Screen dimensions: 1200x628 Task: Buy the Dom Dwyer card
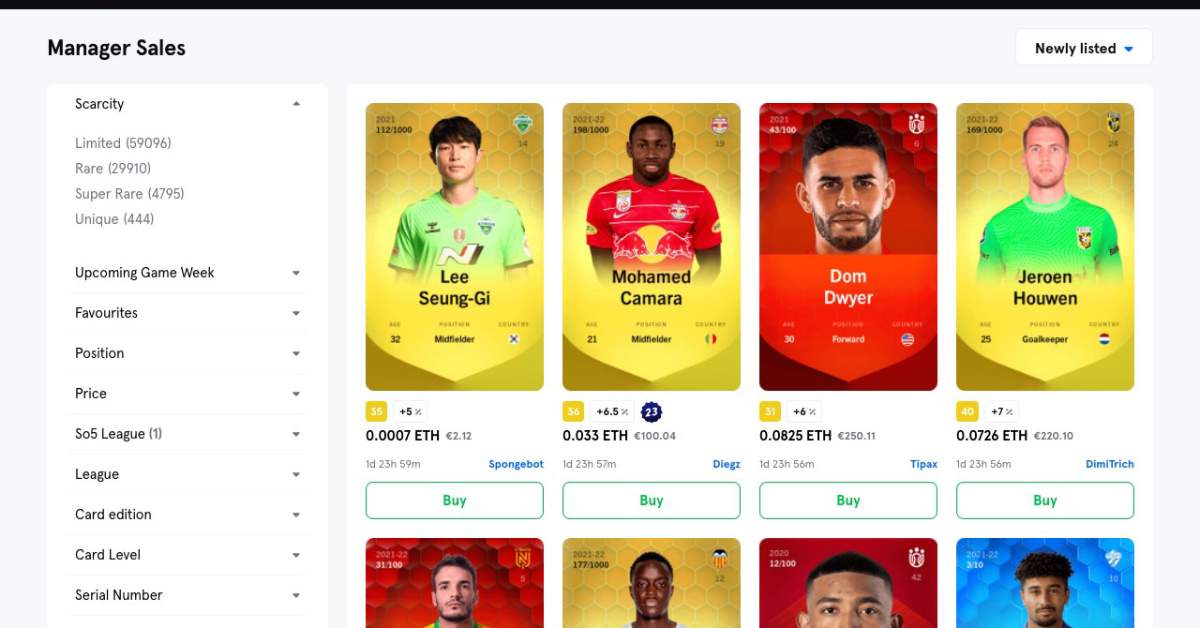[848, 500]
